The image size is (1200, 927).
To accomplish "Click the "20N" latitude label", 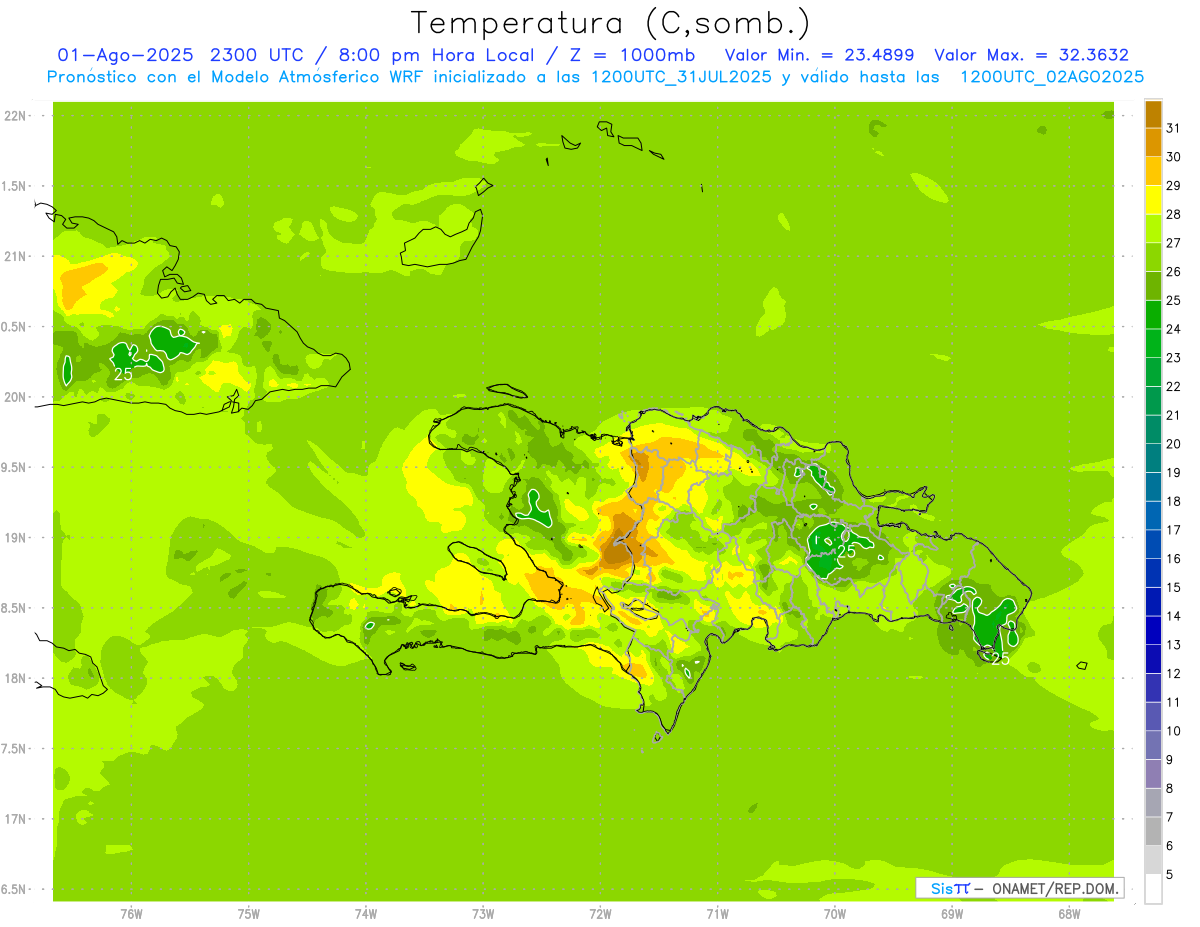I will [15, 397].
